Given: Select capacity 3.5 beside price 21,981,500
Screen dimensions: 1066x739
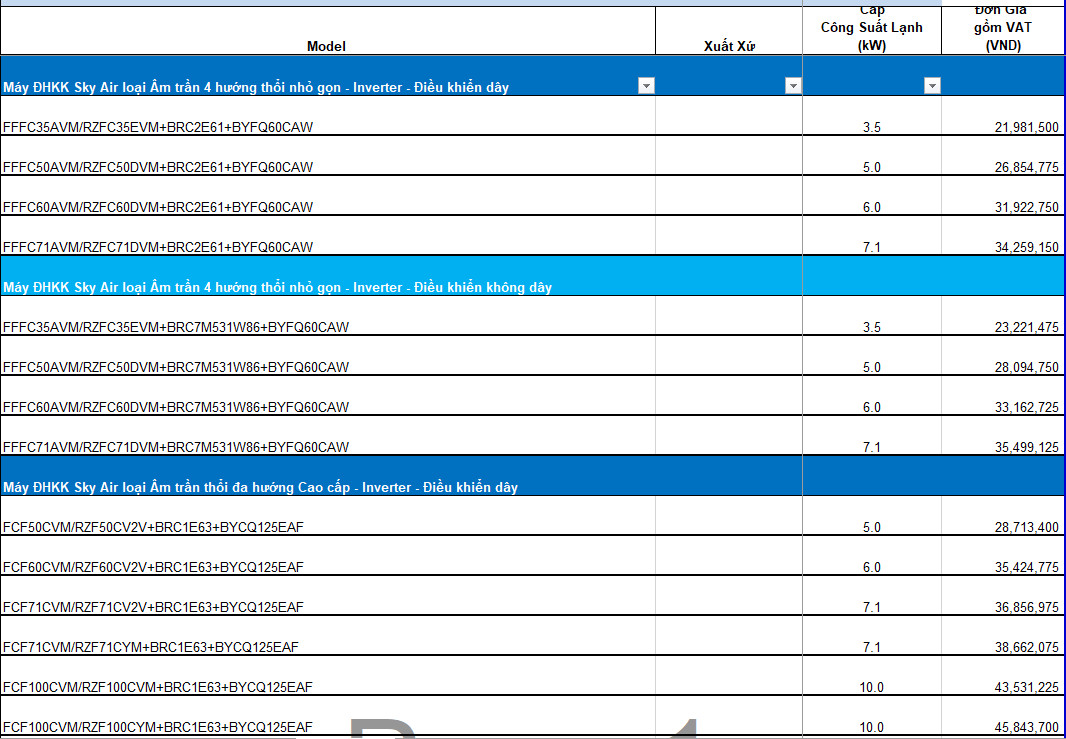Looking at the screenshot, I should [872, 127].
